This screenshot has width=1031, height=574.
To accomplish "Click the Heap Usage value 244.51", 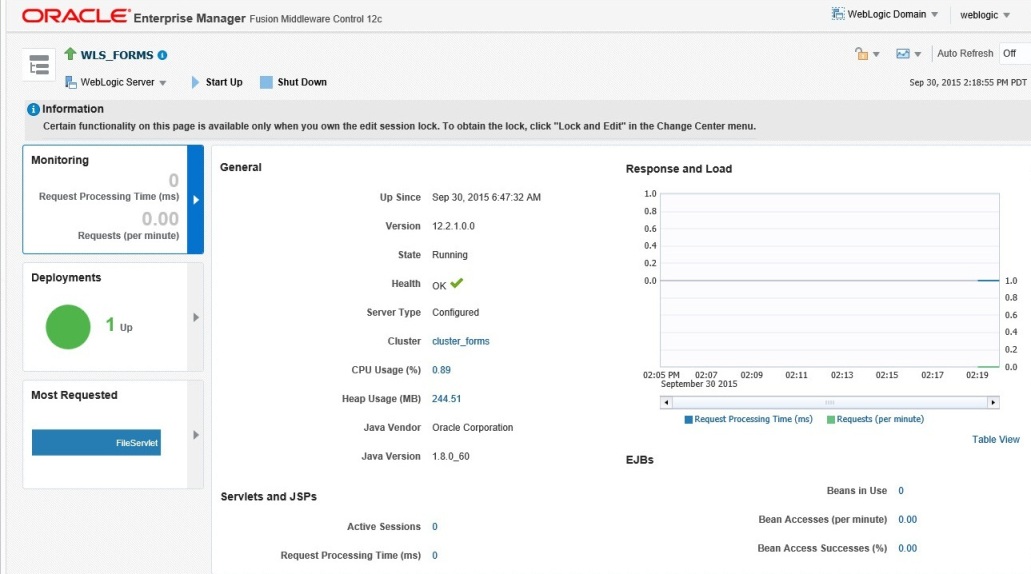I will [446, 399].
